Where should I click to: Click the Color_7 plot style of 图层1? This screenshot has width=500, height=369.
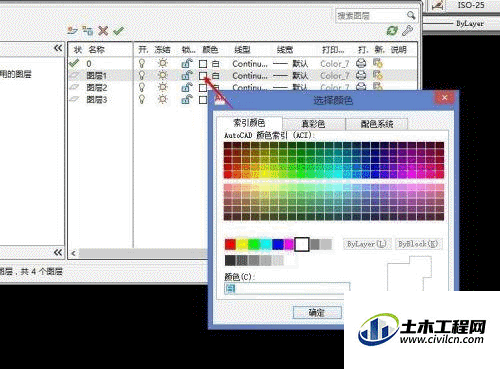point(335,76)
